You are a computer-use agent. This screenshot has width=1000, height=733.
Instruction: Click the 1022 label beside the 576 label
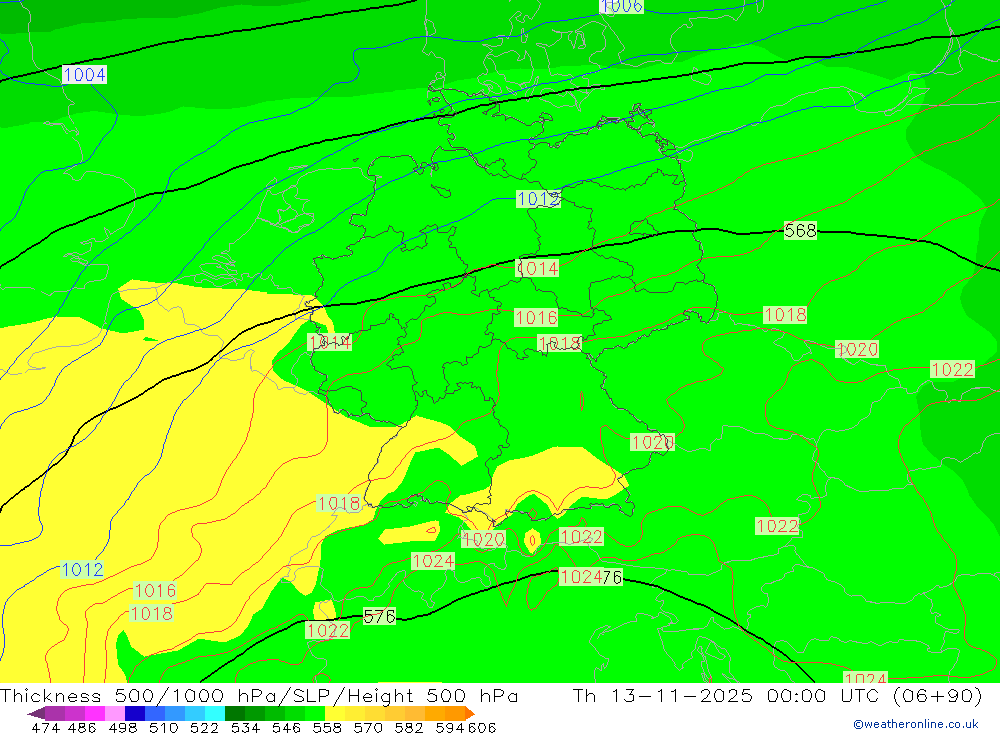(328, 630)
